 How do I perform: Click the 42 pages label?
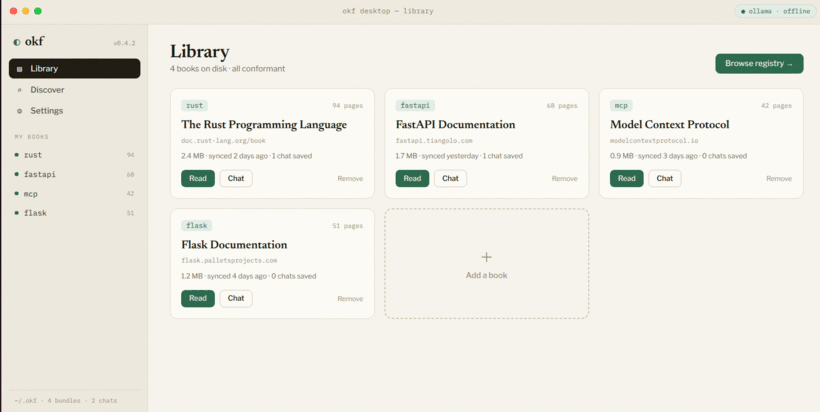[x=777, y=106]
